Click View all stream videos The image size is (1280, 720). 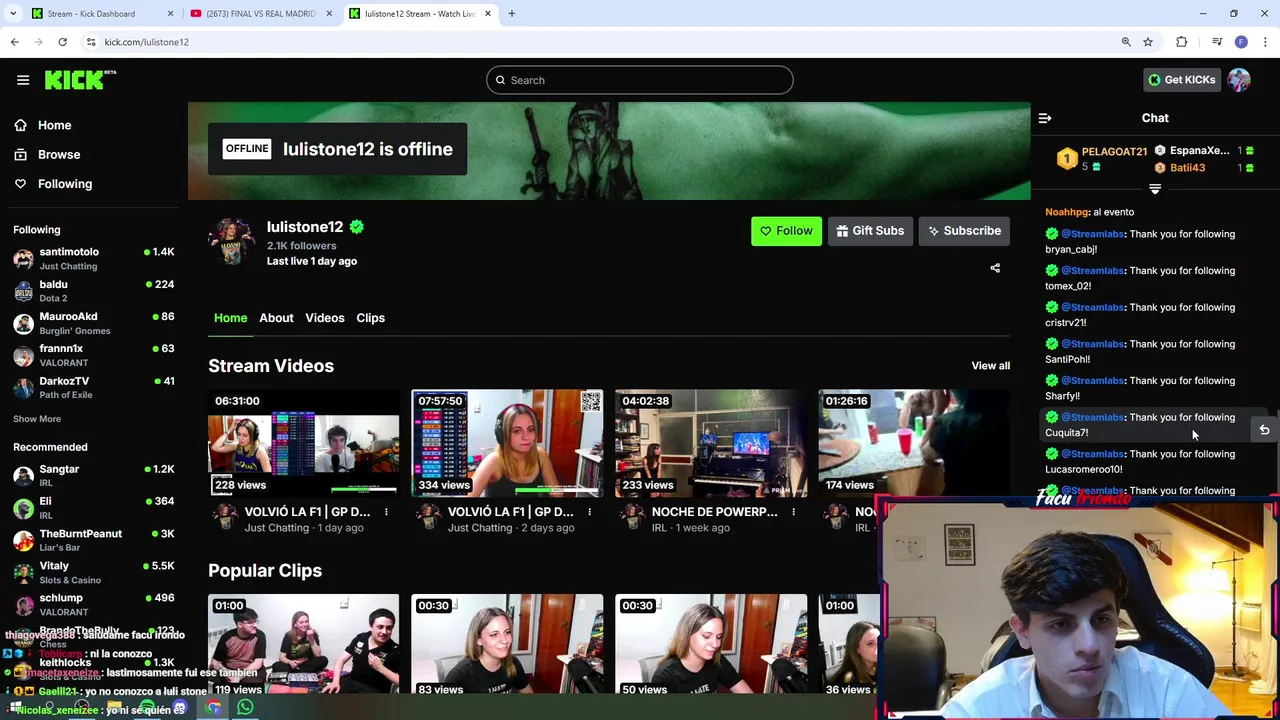click(x=990, y=366)
